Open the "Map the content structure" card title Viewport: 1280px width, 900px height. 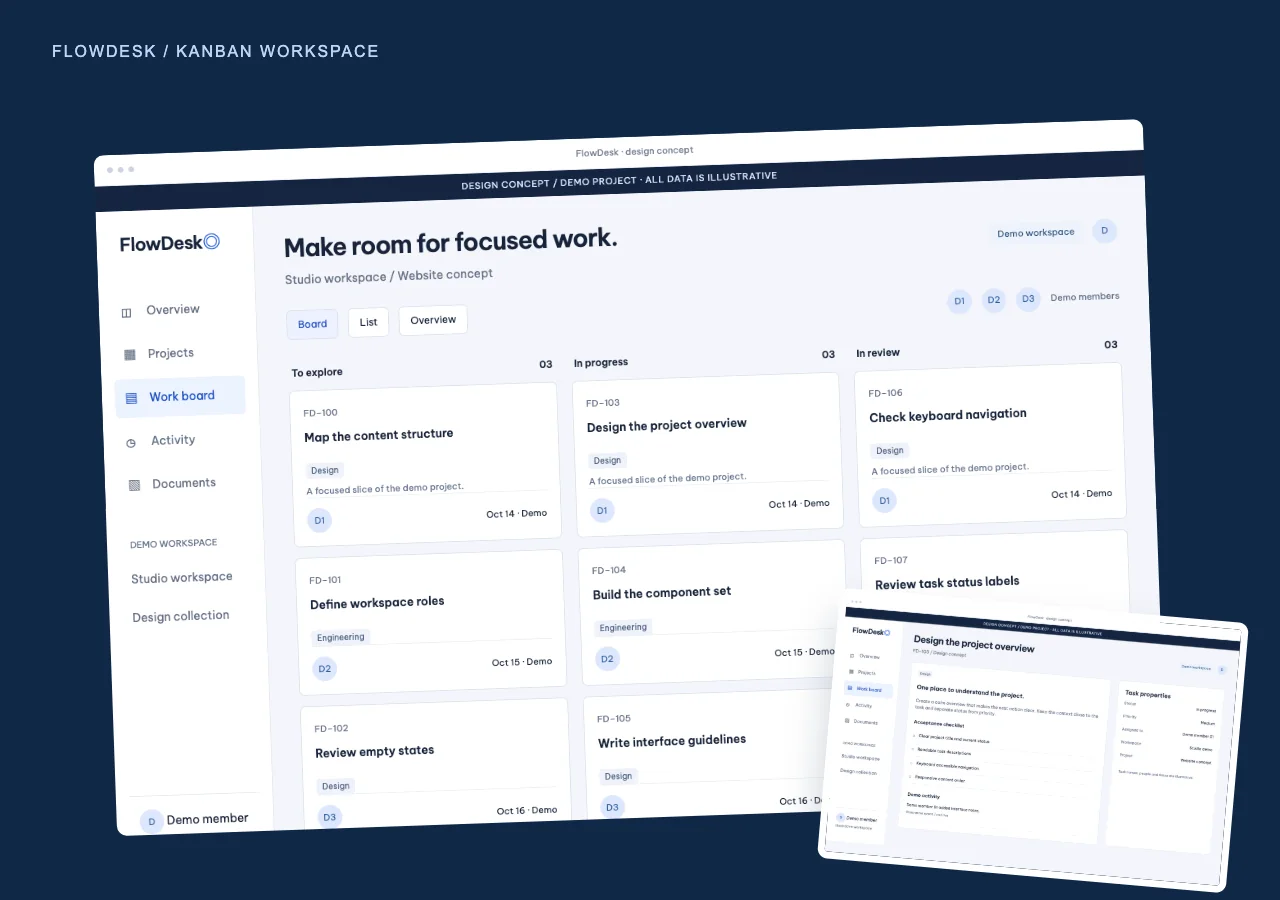click(379, 435)
